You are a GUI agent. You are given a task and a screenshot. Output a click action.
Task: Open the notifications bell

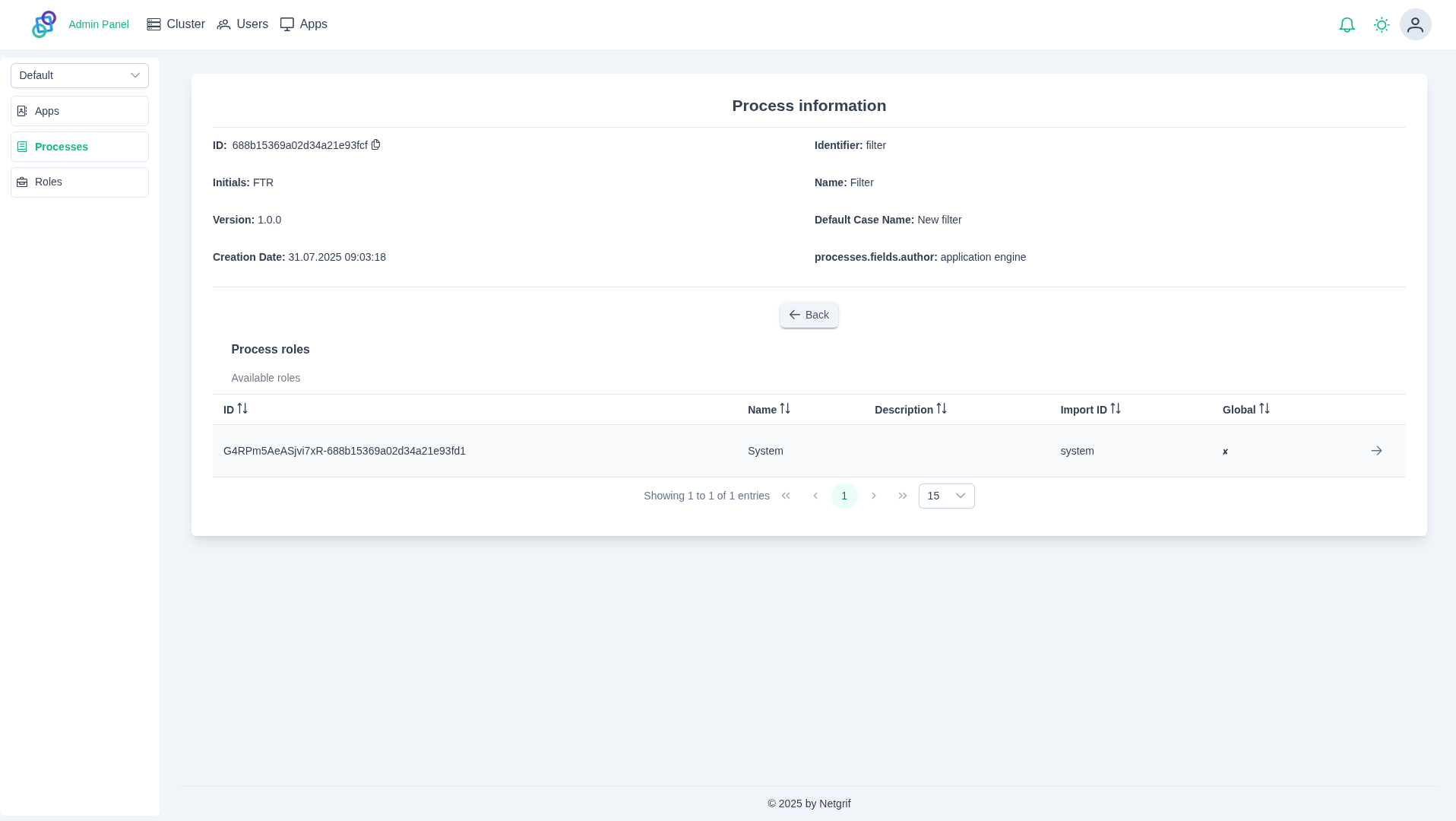click(1347, 25)
